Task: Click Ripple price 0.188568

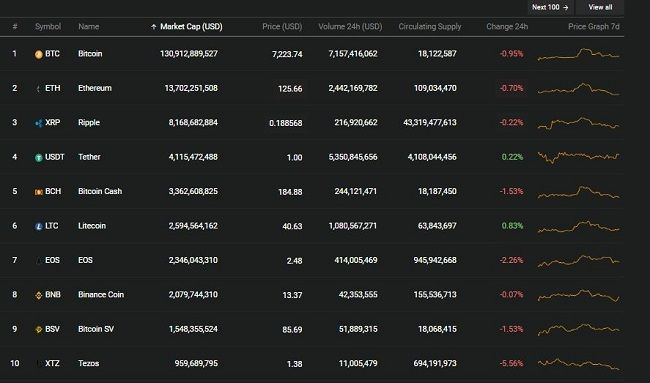Action: [x=286, y=123]
